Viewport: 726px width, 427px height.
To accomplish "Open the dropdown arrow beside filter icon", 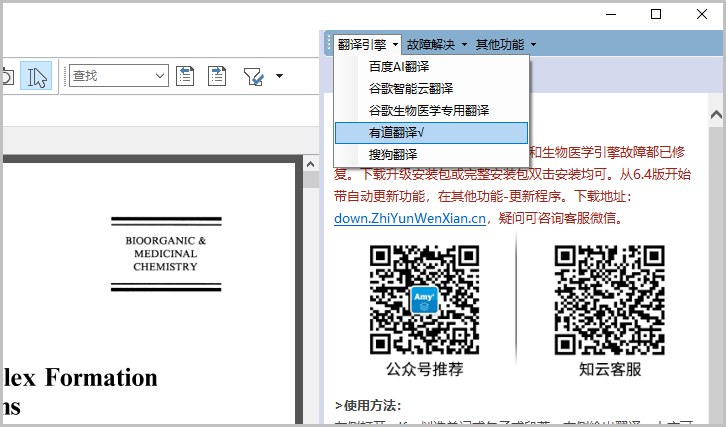I will point(279,76).
